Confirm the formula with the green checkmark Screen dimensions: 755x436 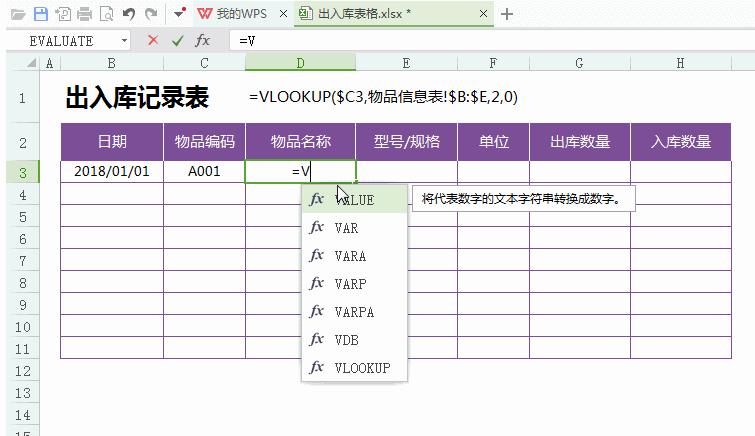tap(178, 41)
